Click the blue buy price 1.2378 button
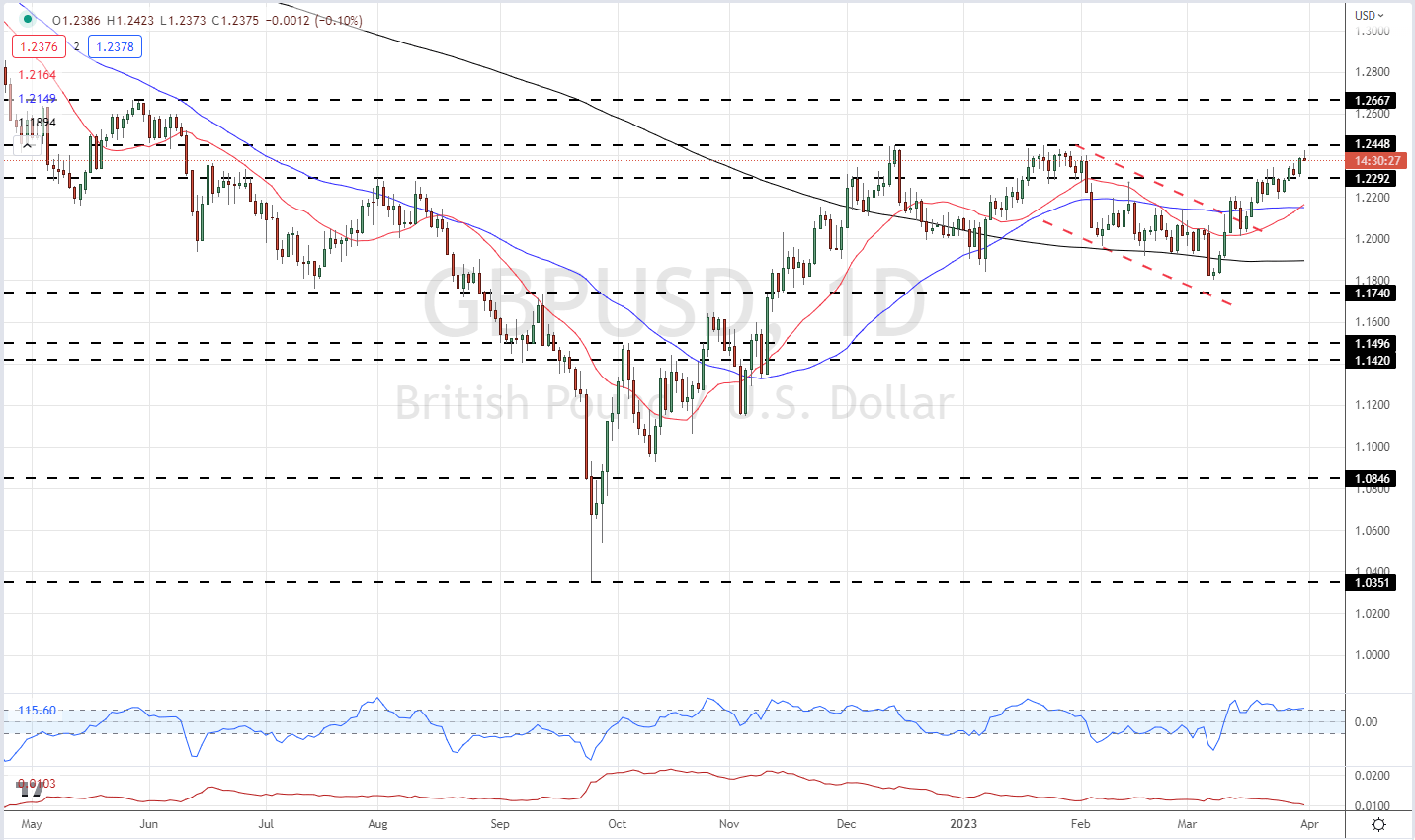This screenshot has height=840, width=1415. 115,46
